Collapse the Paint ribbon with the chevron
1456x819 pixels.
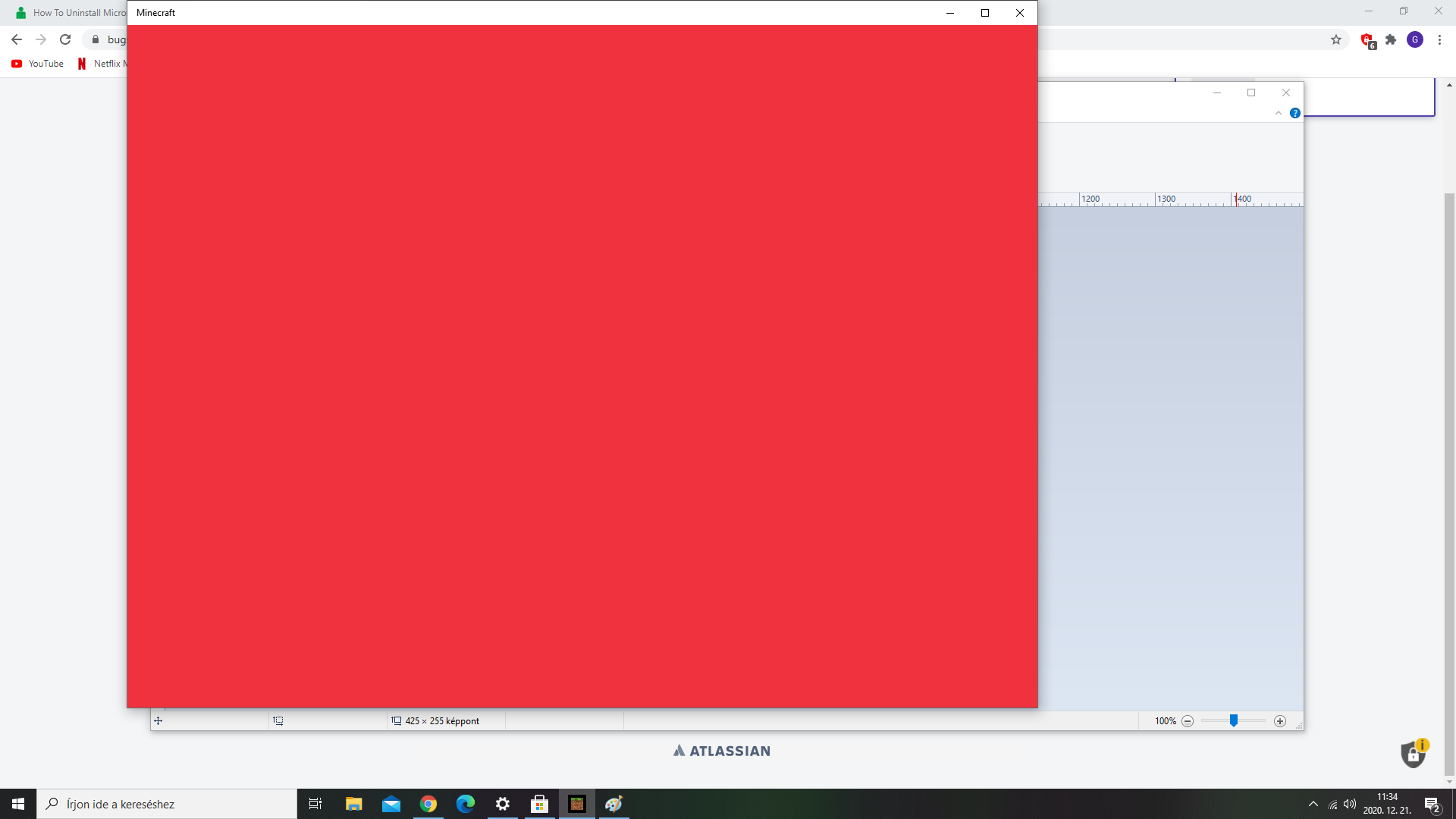(1279, 113)
